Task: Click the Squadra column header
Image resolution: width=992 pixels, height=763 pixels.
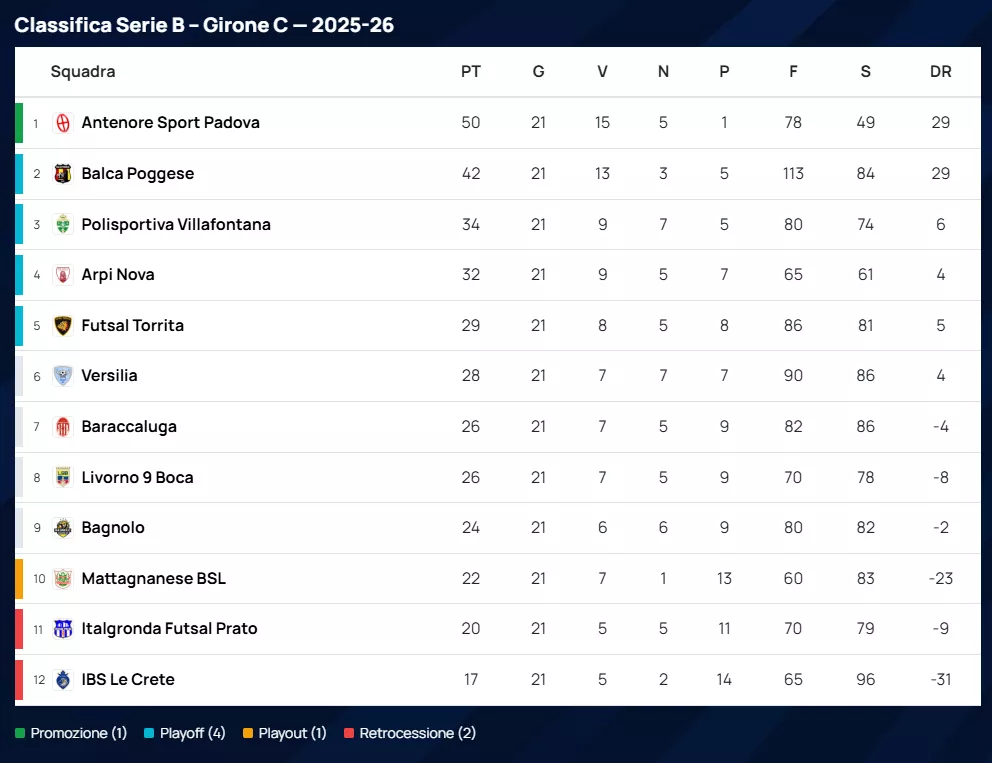Action: (x=83, y=72)
